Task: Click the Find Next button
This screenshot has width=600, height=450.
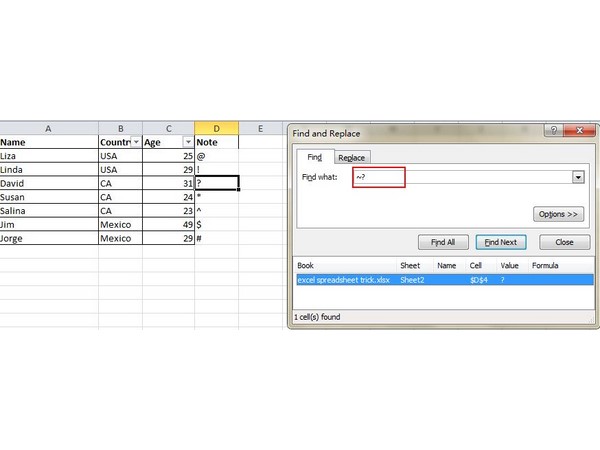Action: [501, 242]
